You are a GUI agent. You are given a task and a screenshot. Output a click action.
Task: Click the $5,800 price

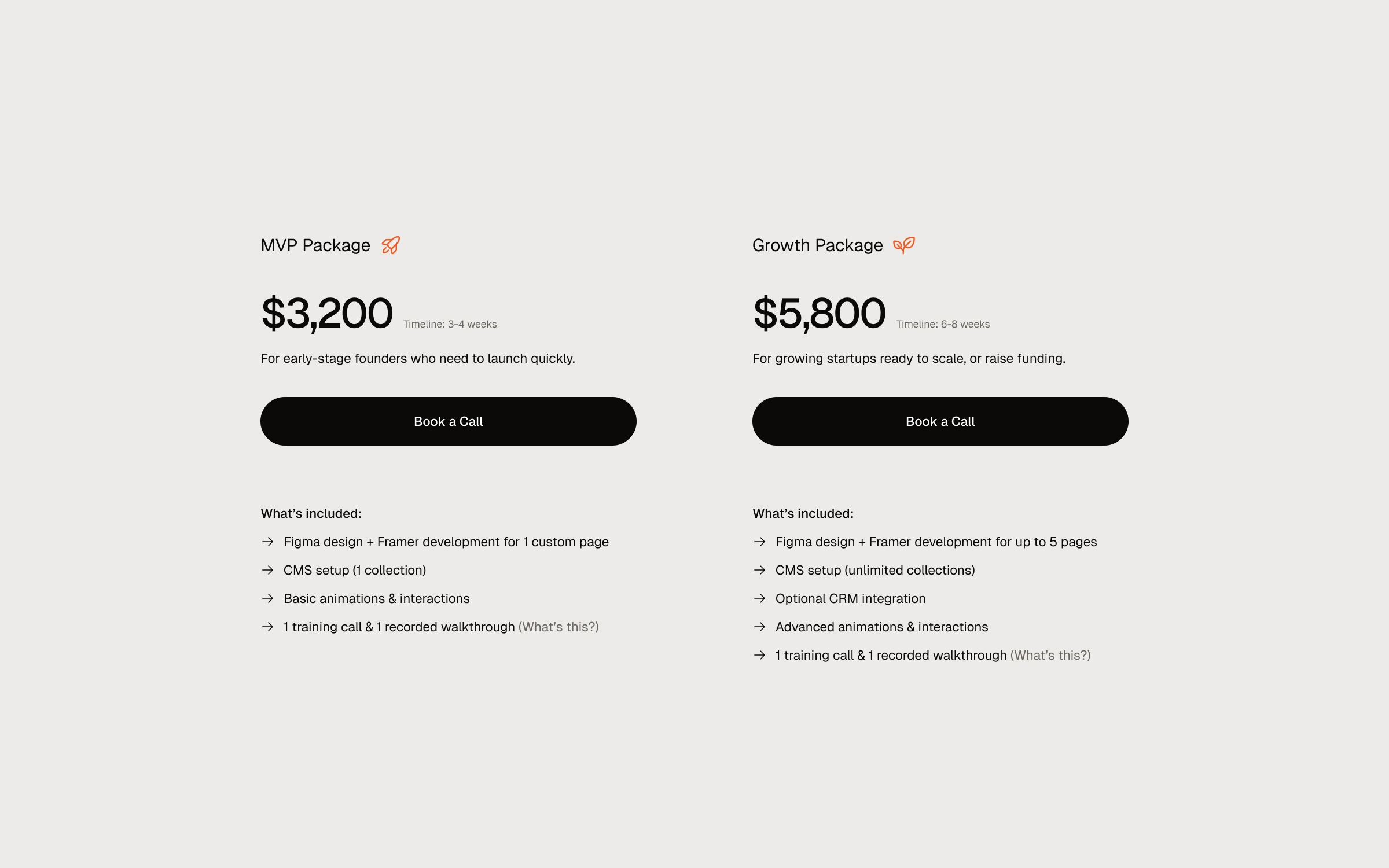[x=819, y=313]
